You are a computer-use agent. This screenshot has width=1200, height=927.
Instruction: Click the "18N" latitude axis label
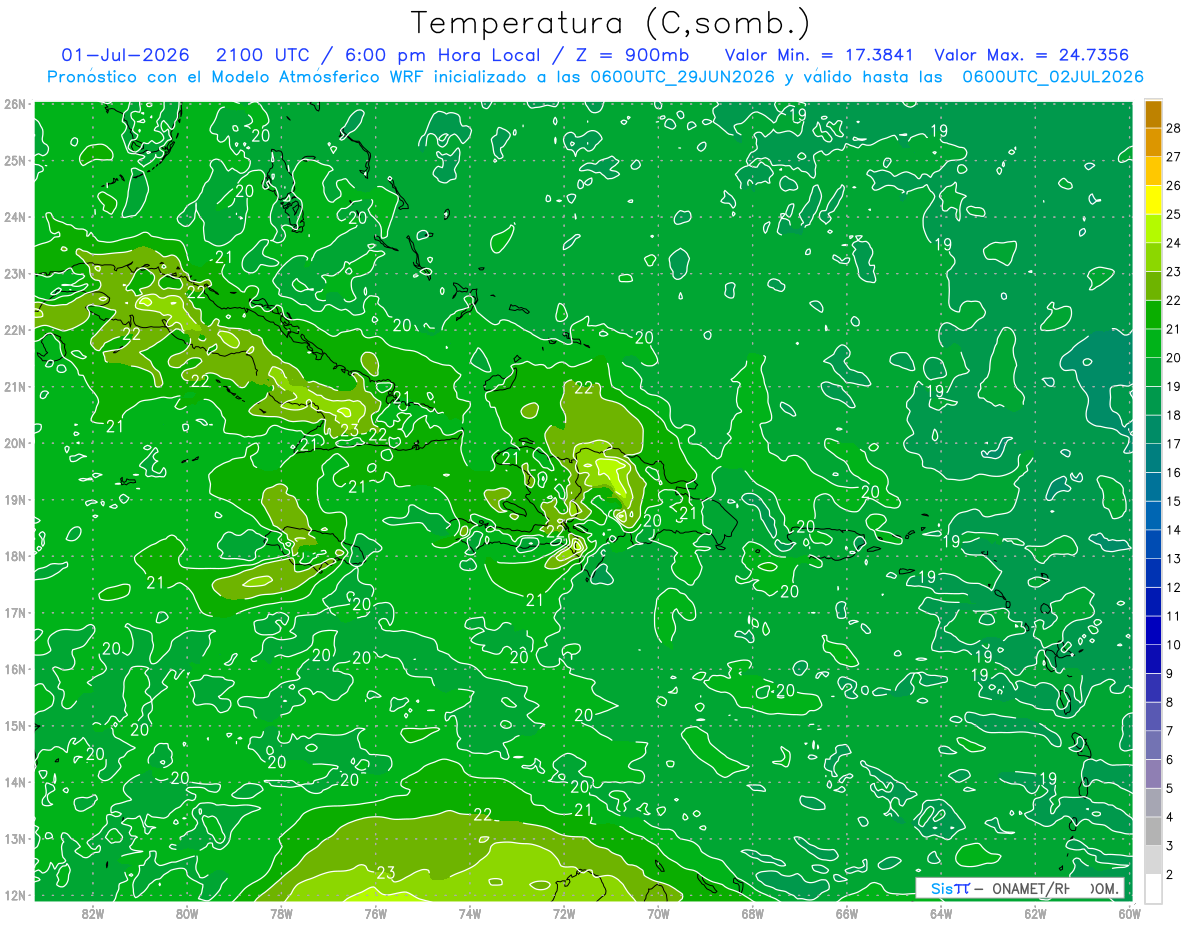14,556
